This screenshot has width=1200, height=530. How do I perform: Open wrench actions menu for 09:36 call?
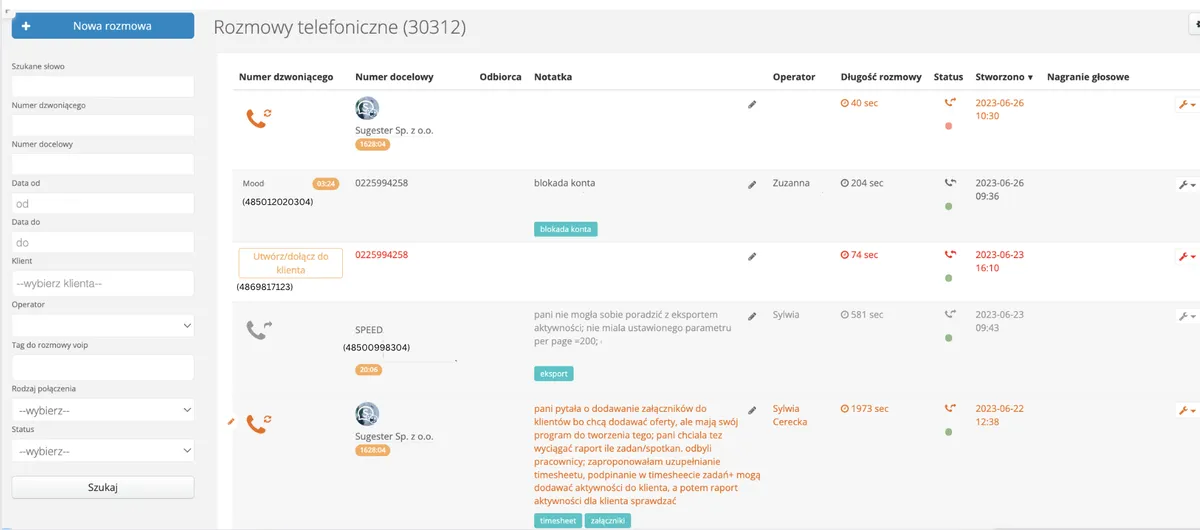click(1186, 185)
